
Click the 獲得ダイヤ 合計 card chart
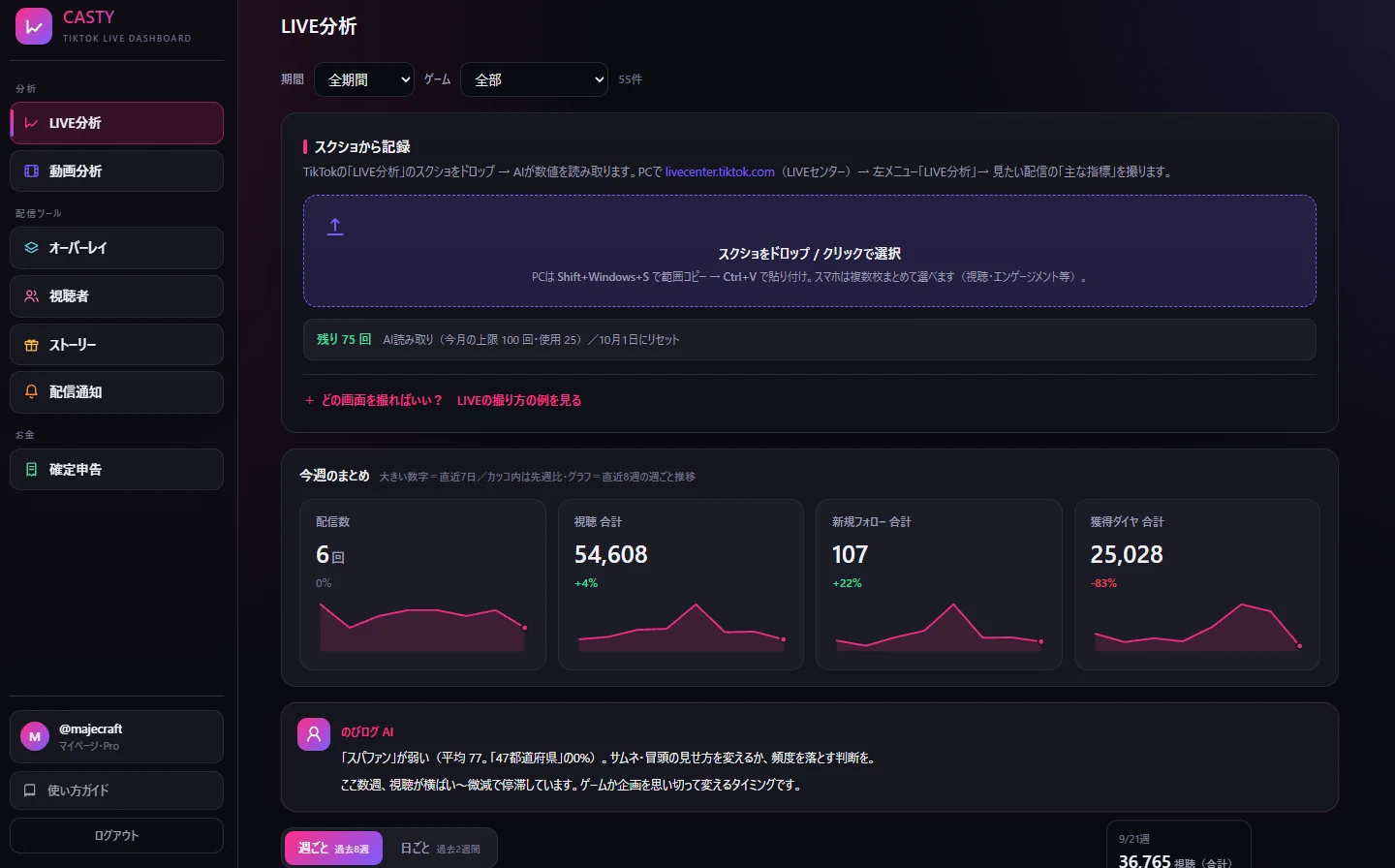(1197, 626)
